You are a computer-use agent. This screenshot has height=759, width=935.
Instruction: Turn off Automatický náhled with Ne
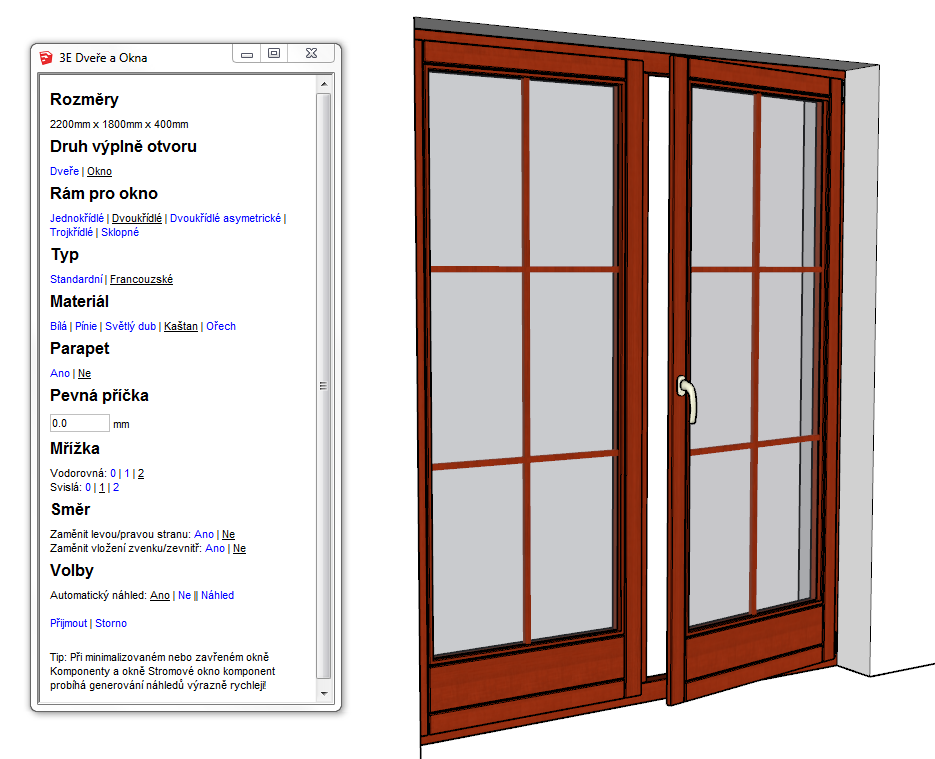click(x=184, y=595)
